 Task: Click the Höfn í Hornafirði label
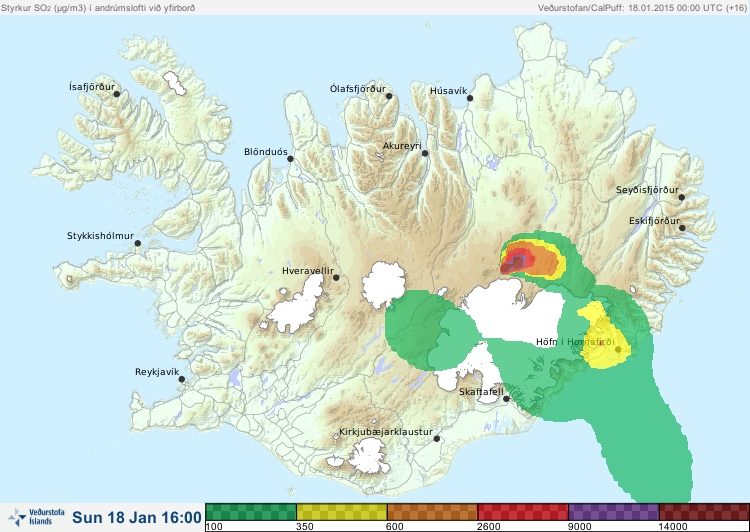575,342
